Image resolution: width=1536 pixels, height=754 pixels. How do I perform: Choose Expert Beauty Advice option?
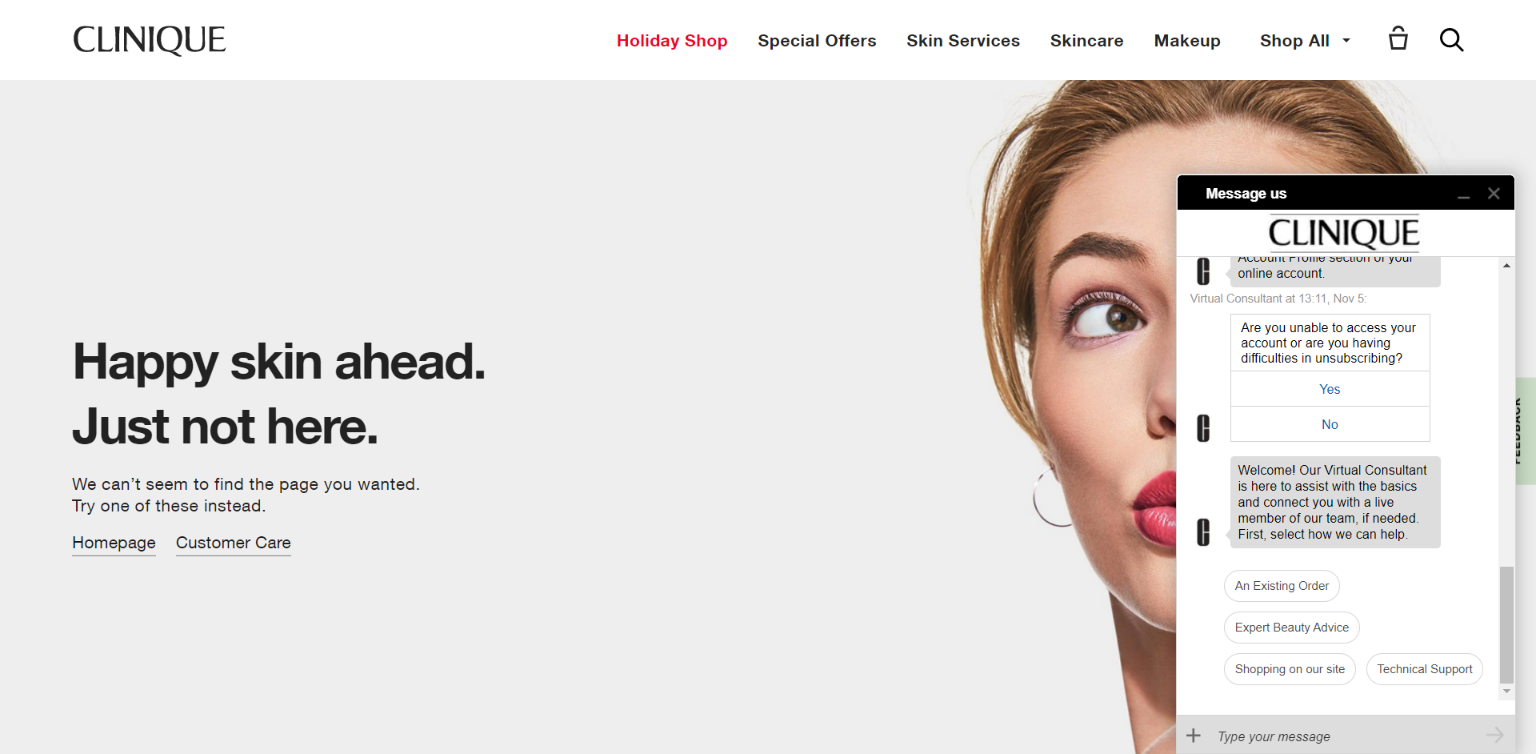coord(1292,628)
